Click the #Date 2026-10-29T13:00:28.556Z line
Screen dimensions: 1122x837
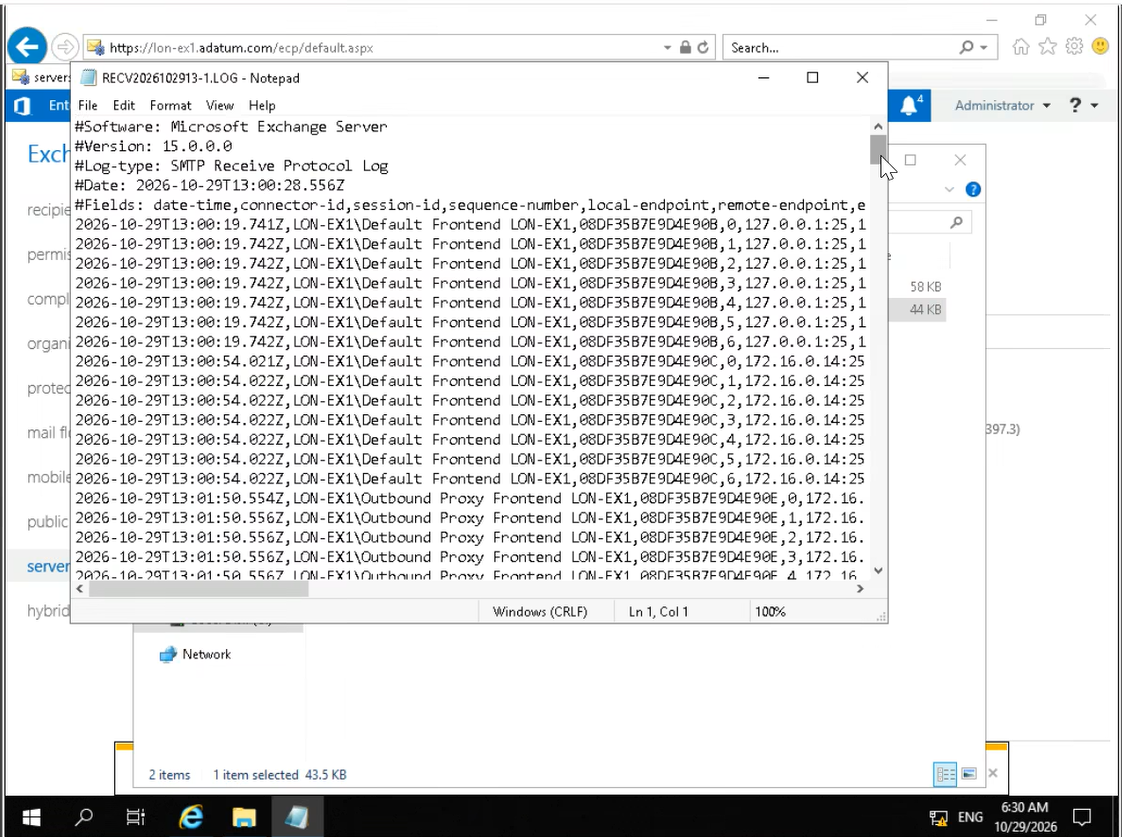(x=210, y=185)
